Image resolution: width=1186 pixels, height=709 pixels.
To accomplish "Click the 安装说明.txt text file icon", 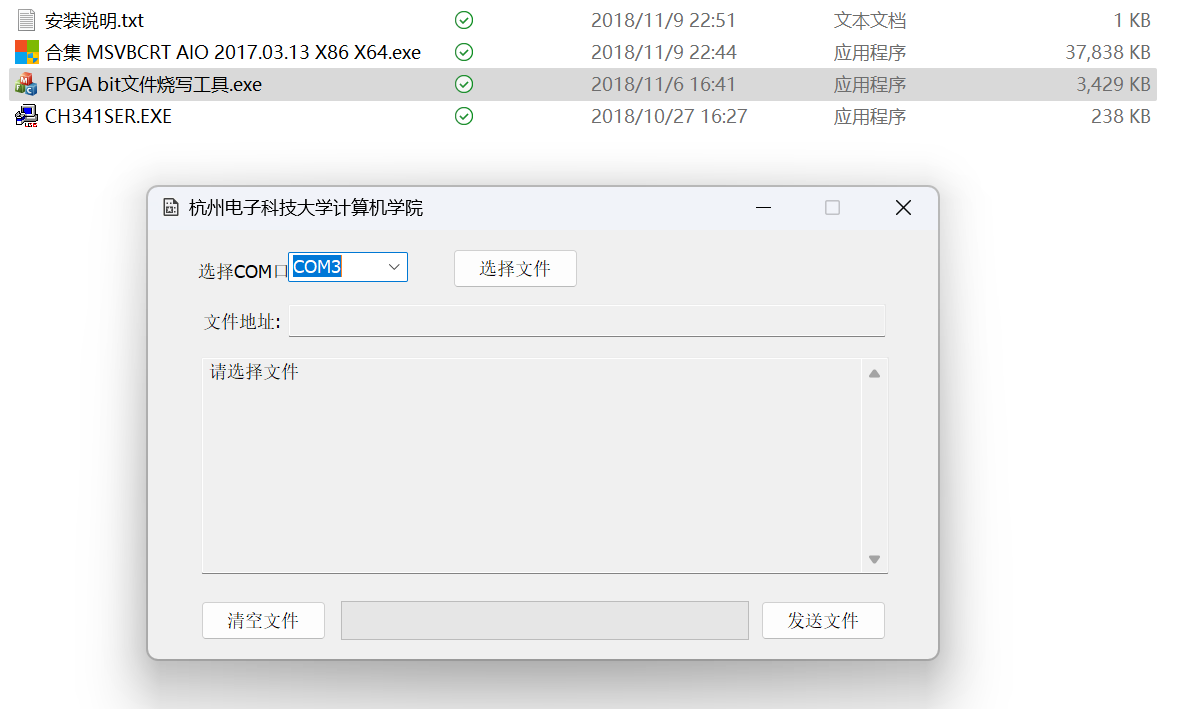I will pyautogui.click(x=26, y=20).
